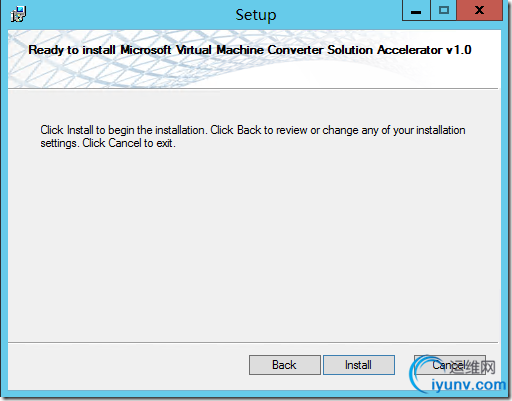Maximize the Setup window
The width and height of the screenshot is (512, 401).
pos(444,11)
